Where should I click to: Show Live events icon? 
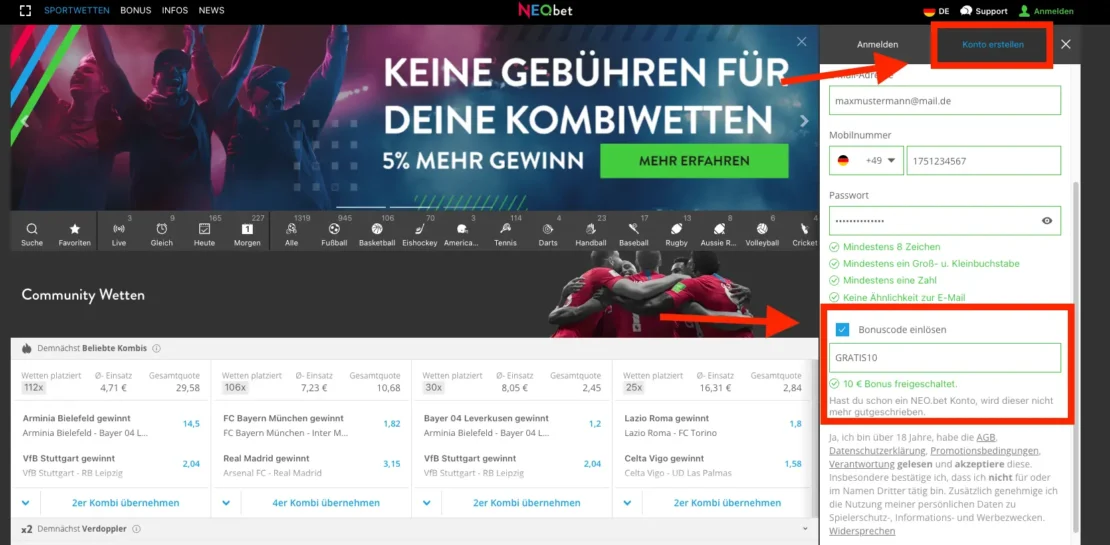click(119, 229)
